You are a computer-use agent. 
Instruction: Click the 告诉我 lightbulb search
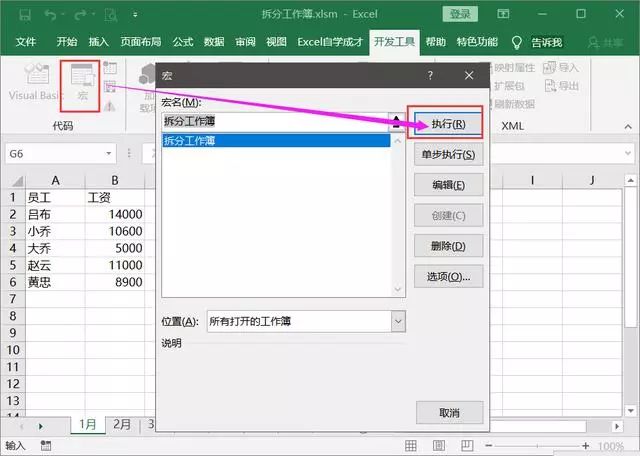point(537,42)
